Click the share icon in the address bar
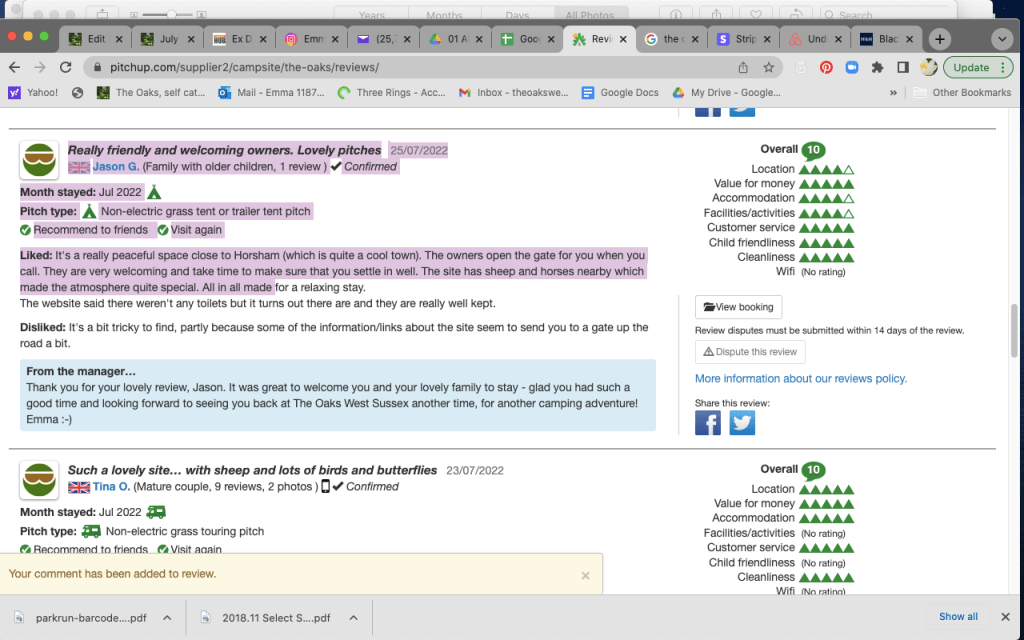The width and height of the screenshot is (1024, 640). [743, 67]
